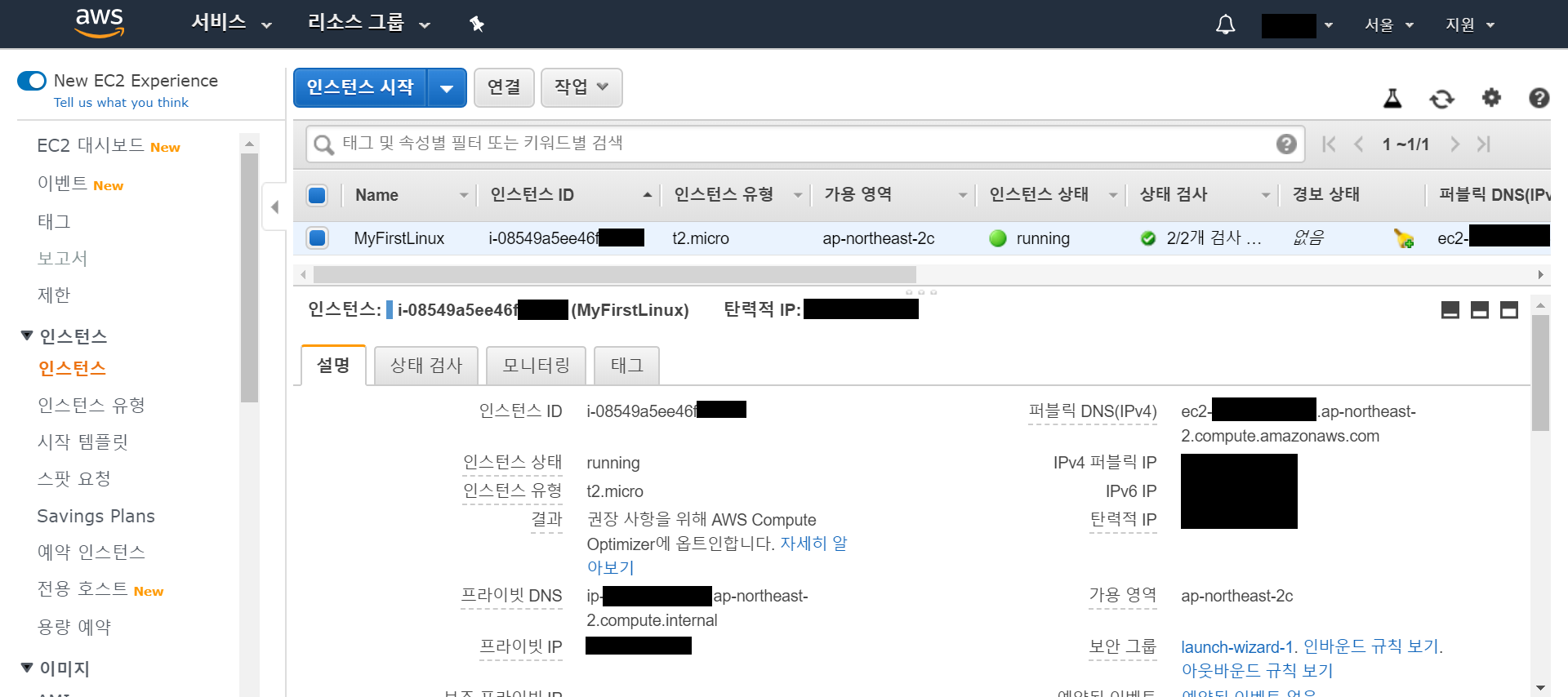
Task: Open 시작 템플릿 in the sidebar
Action: point(82,442)
